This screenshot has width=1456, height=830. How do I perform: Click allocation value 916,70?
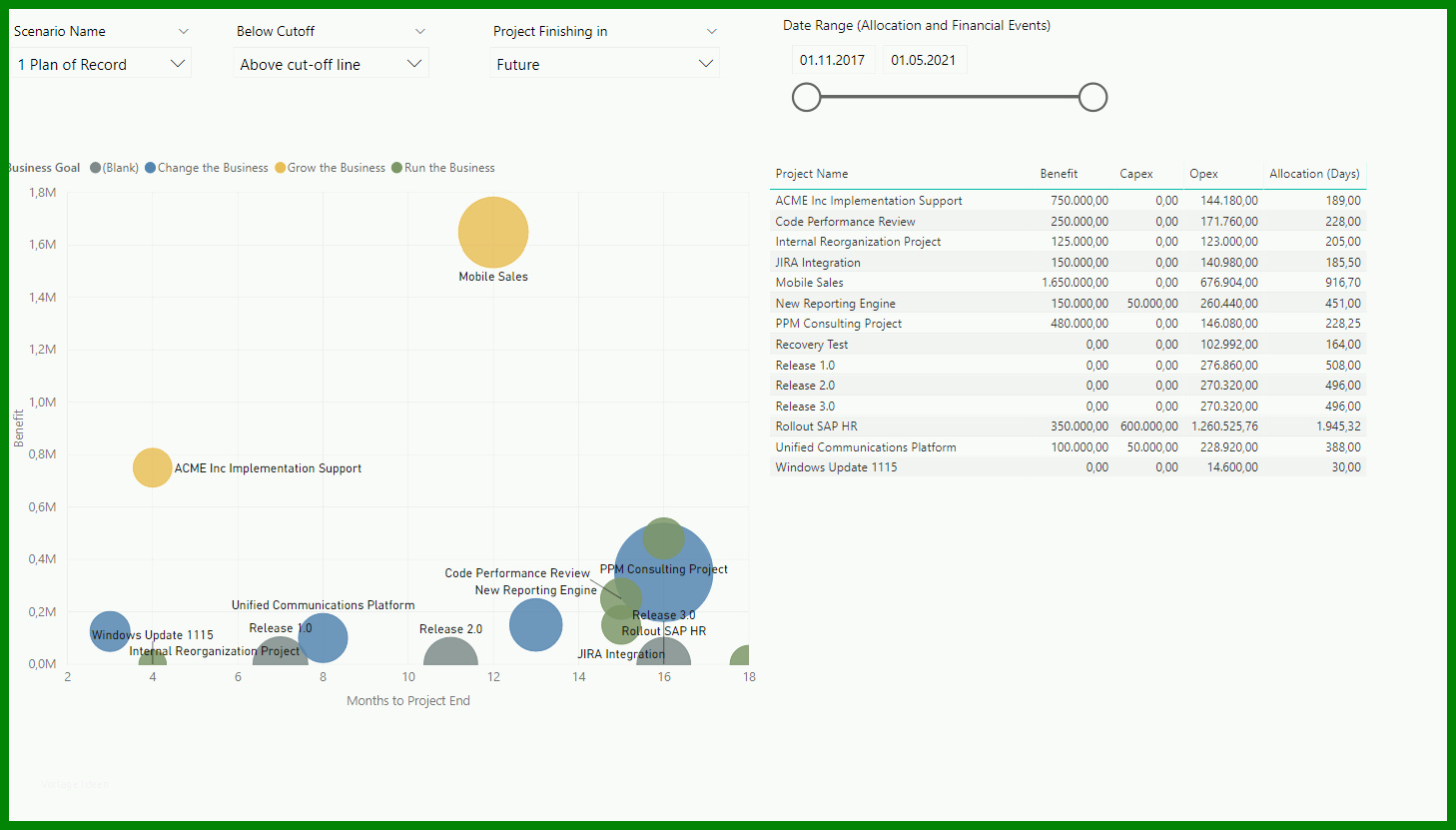click(1343, 283)
